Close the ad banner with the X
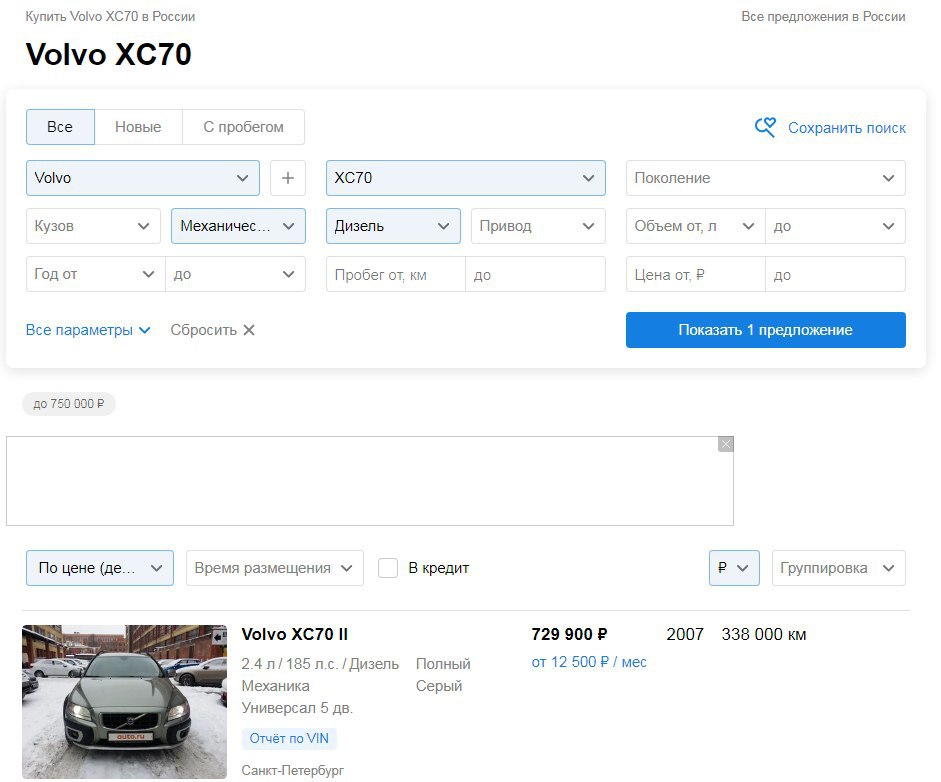 [x=726, y=444]
